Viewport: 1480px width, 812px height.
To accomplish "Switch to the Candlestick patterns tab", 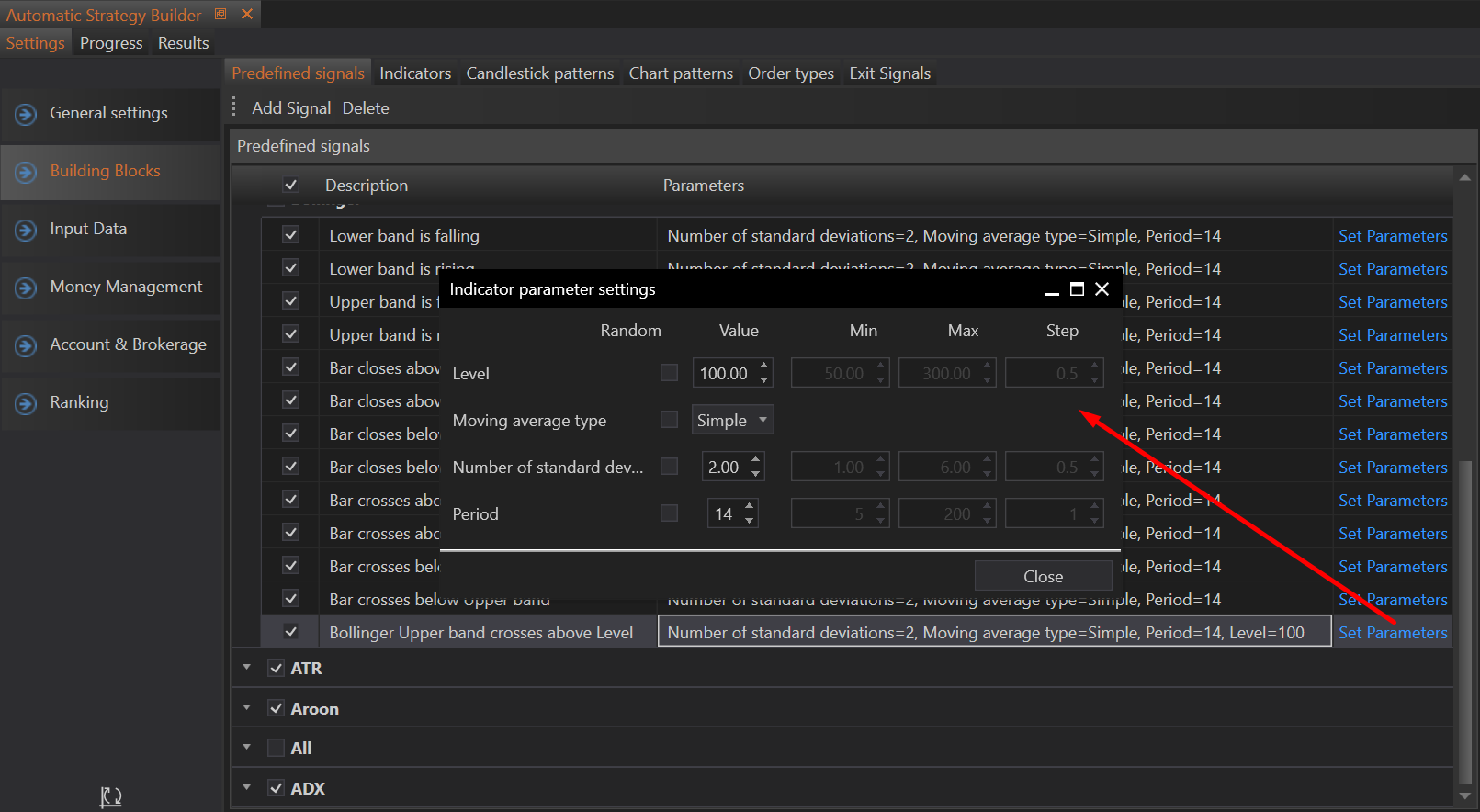I will pyautogui.click(x=539, y=73).
